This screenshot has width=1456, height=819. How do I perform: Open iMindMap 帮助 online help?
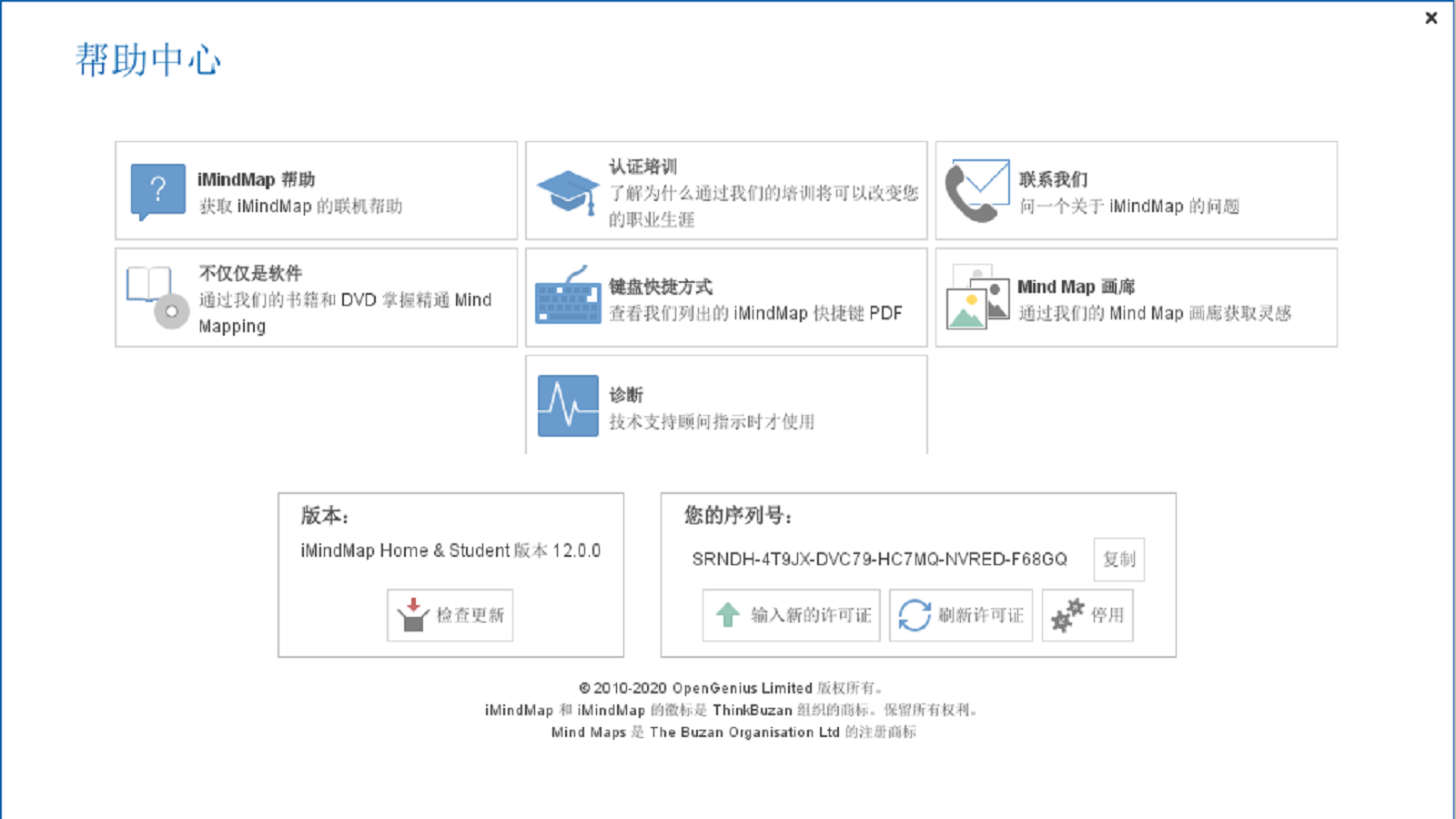coord(158,190)
